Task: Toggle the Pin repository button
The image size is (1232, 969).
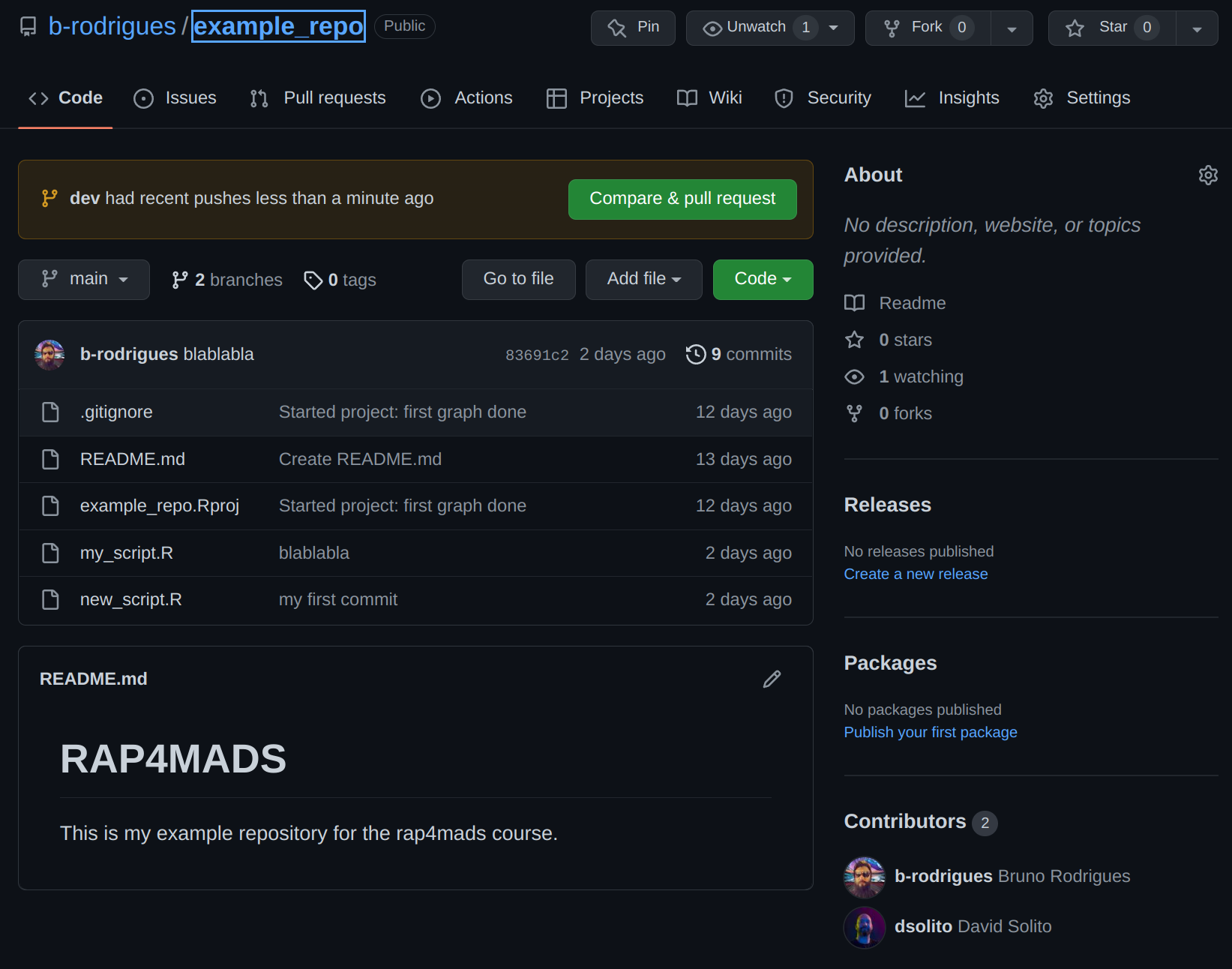Action: (633, 28)
